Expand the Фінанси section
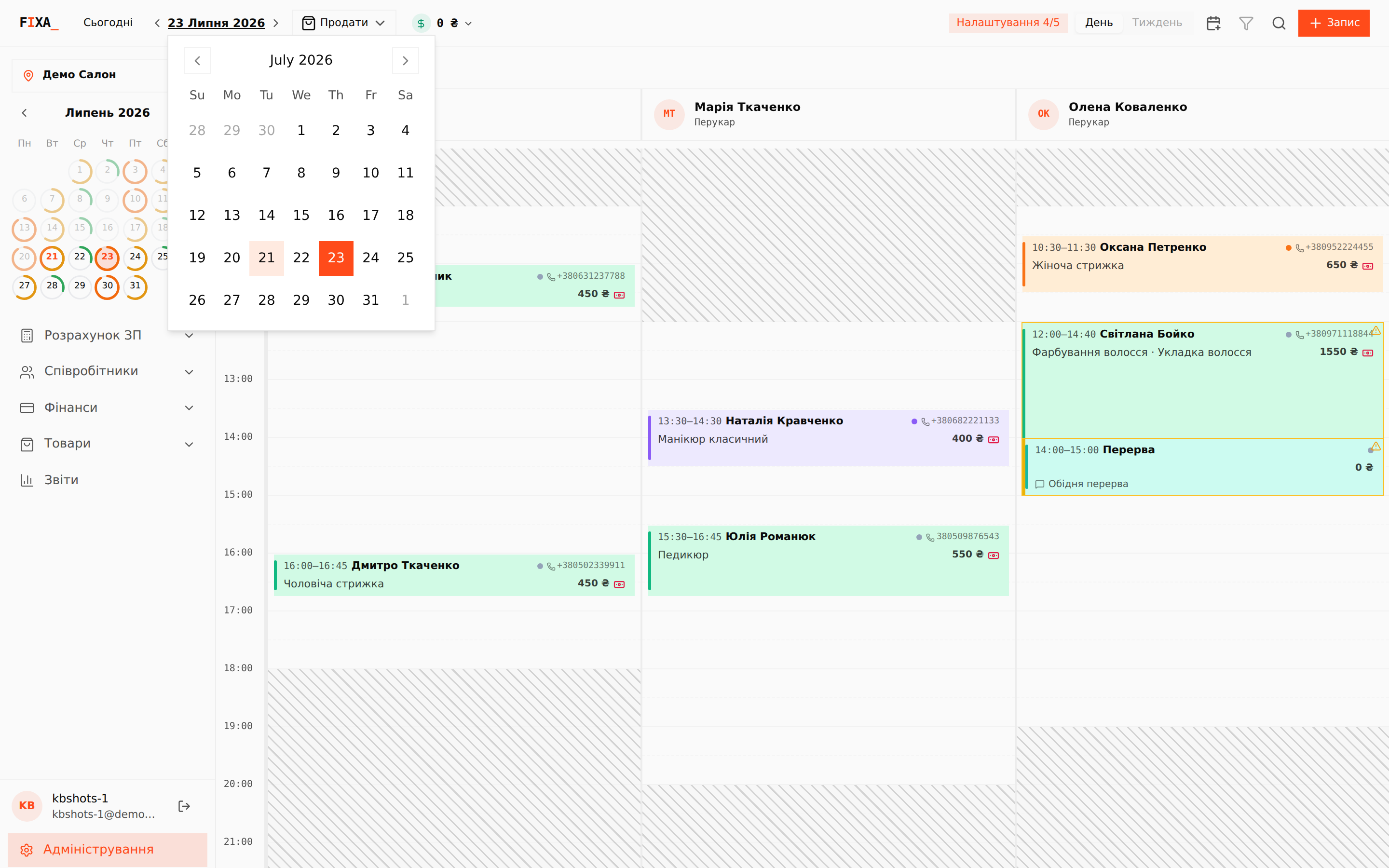The height and width of the screenshot is (868, 1389). (189, 408)
